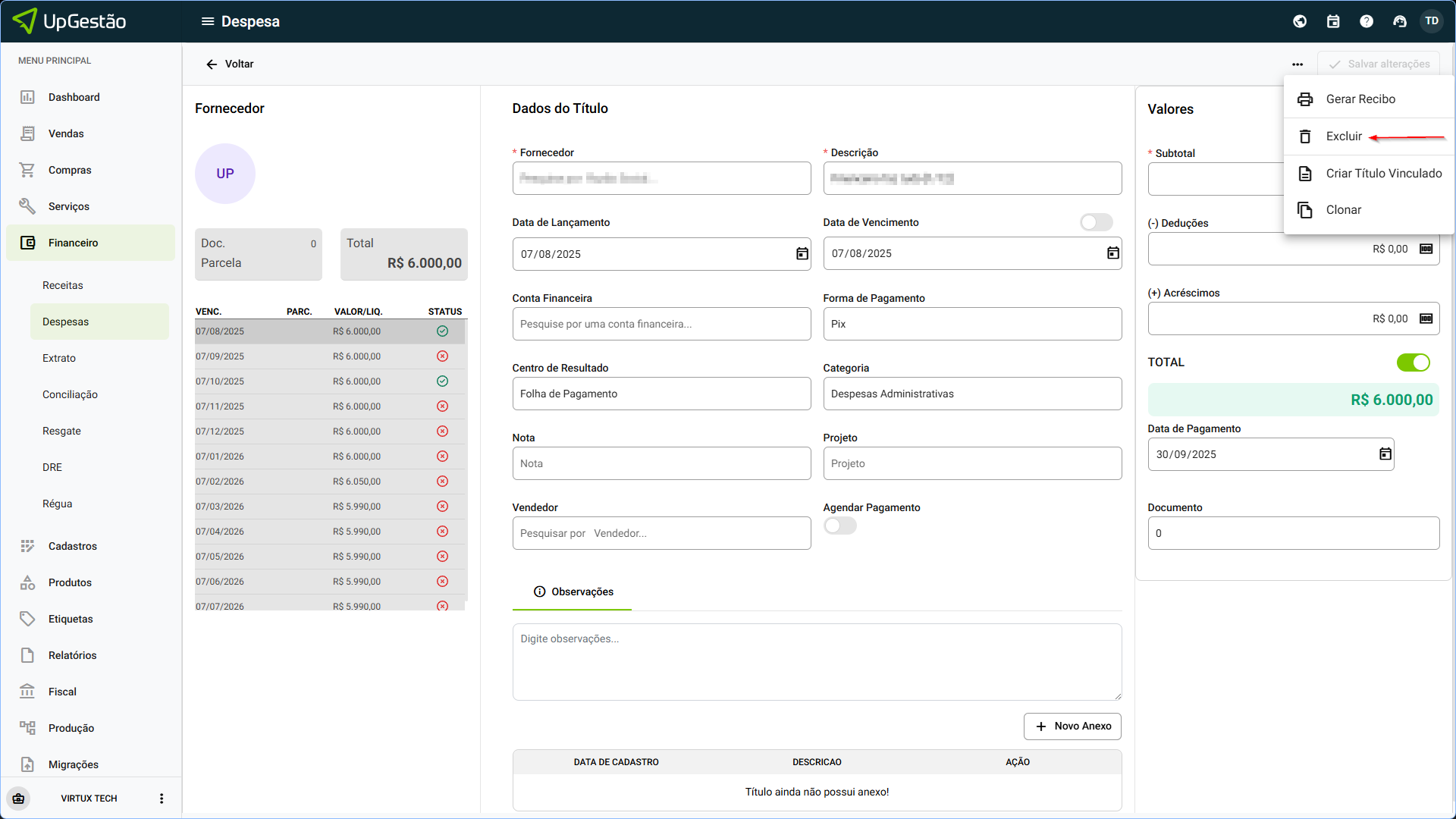Click the globe icon in header
This screenshot has height=819, width=1456.
1300,21
